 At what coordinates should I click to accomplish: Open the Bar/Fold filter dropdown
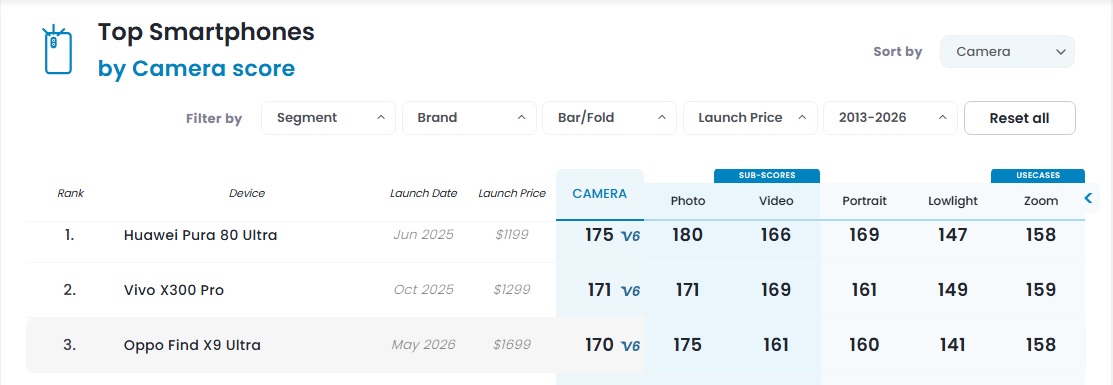click(609, 118)
